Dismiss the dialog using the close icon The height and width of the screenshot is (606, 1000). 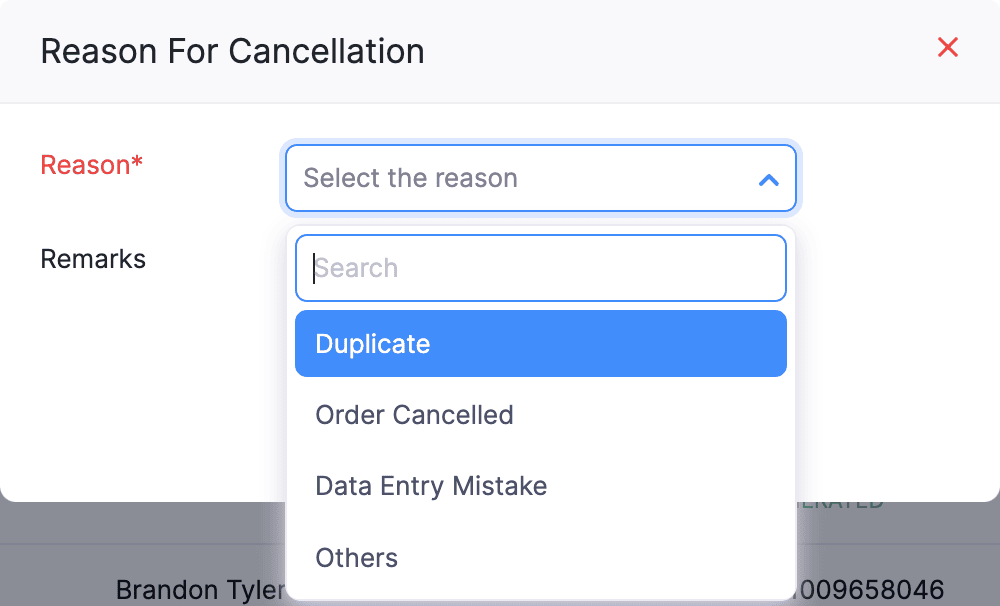[x=947, y=47]
